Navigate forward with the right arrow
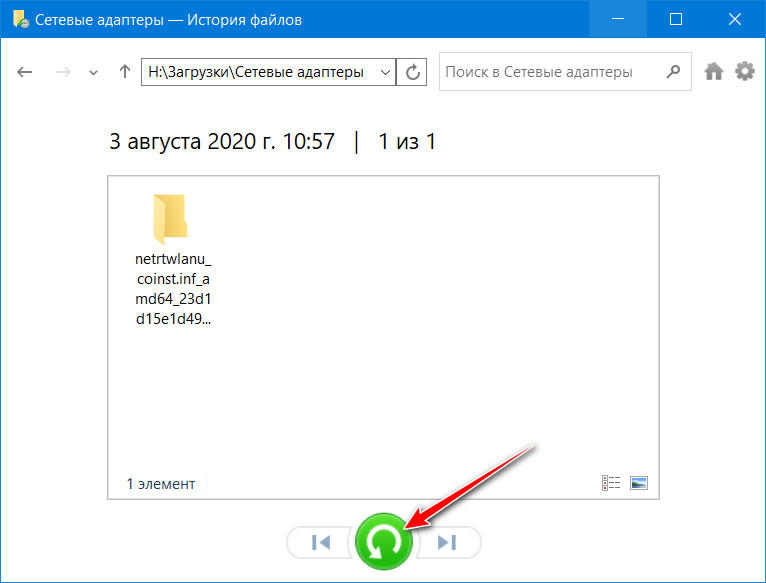The image size is (766, 583). coord(63,72)
